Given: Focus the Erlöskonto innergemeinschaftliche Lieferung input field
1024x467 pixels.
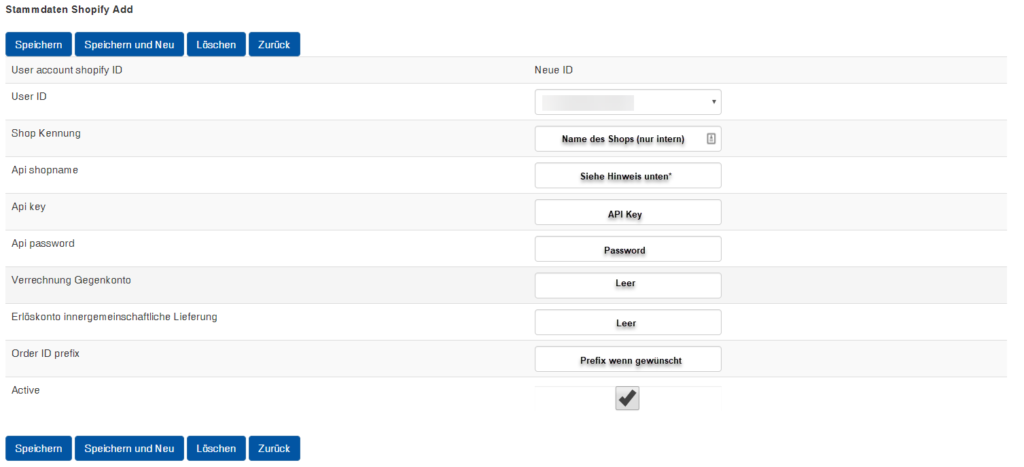Looking at the screenshot, I should pyautogui.click(x=628, y=322).
